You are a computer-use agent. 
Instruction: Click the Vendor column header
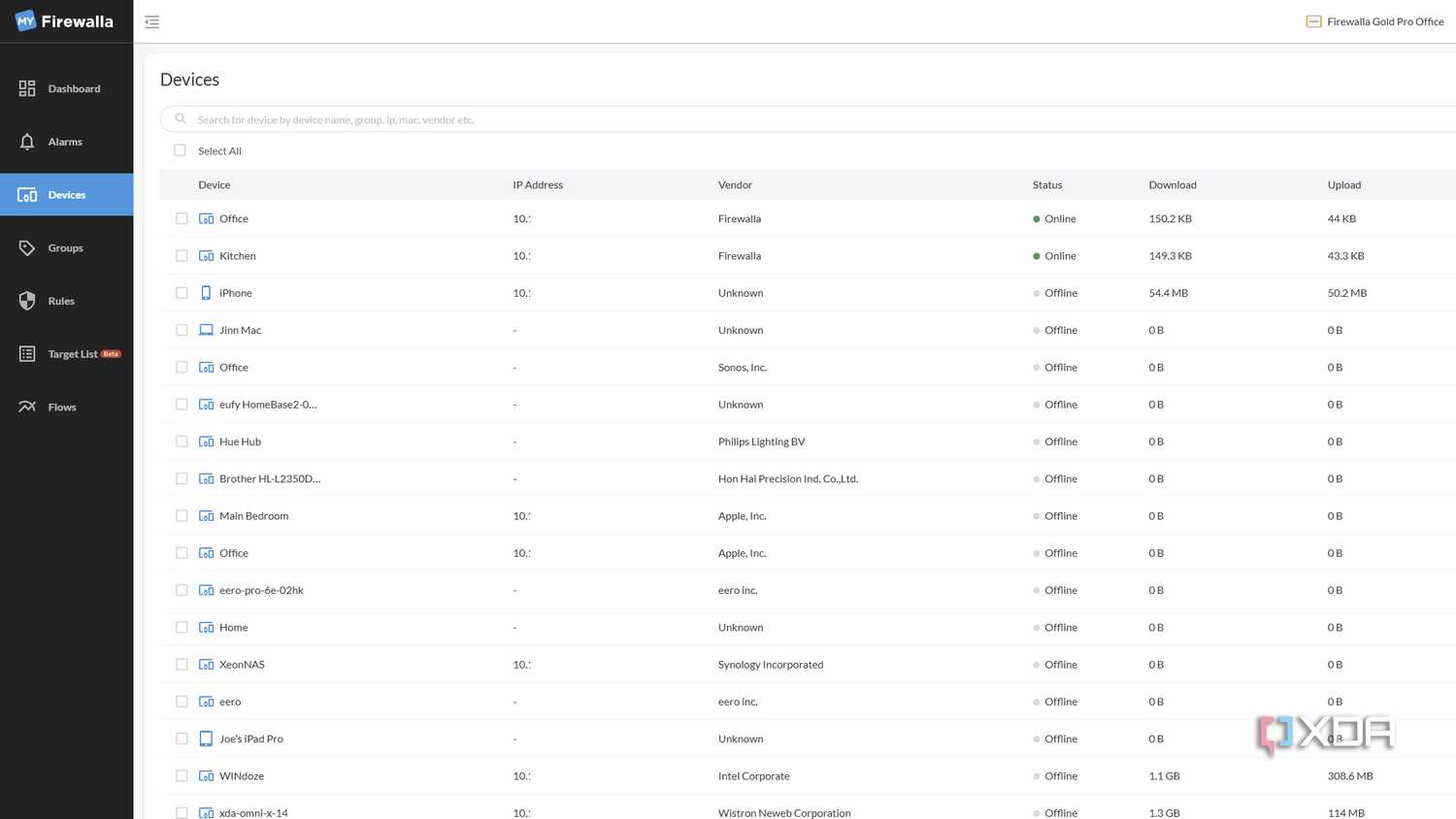[x=735, y=185]
